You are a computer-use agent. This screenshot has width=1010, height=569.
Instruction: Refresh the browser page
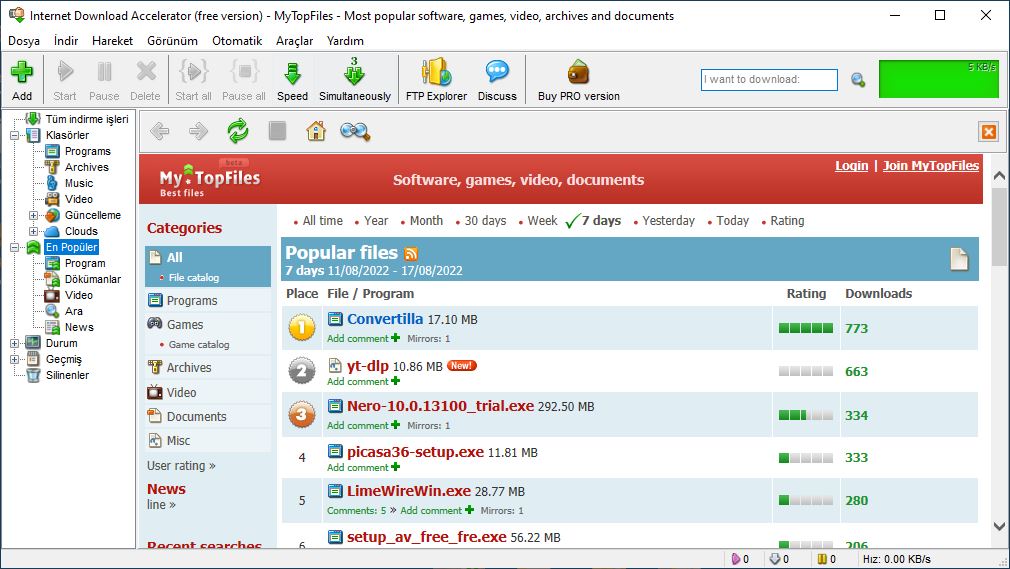tap(238, 131)
